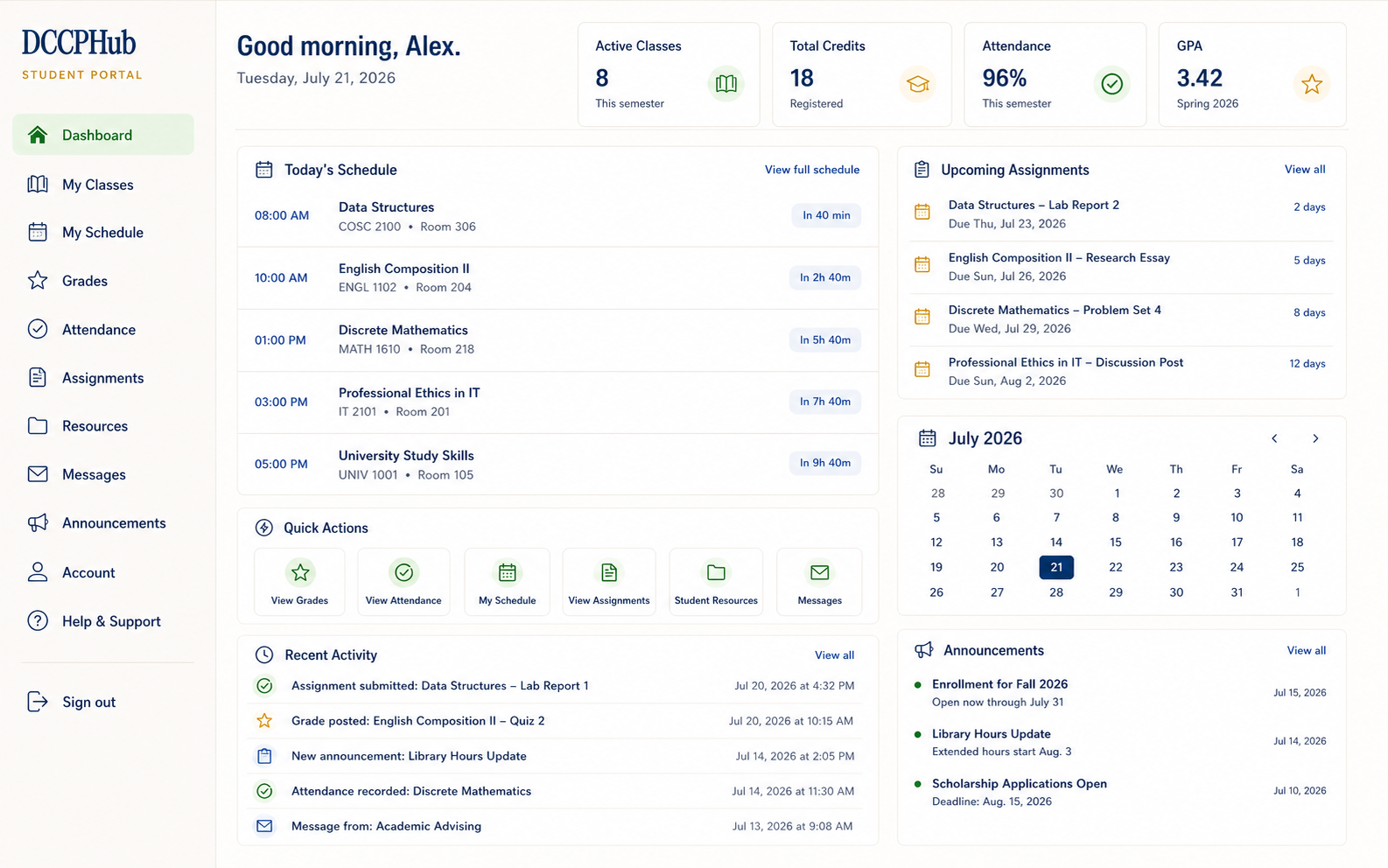Click the Active Classes book icon

726,84
